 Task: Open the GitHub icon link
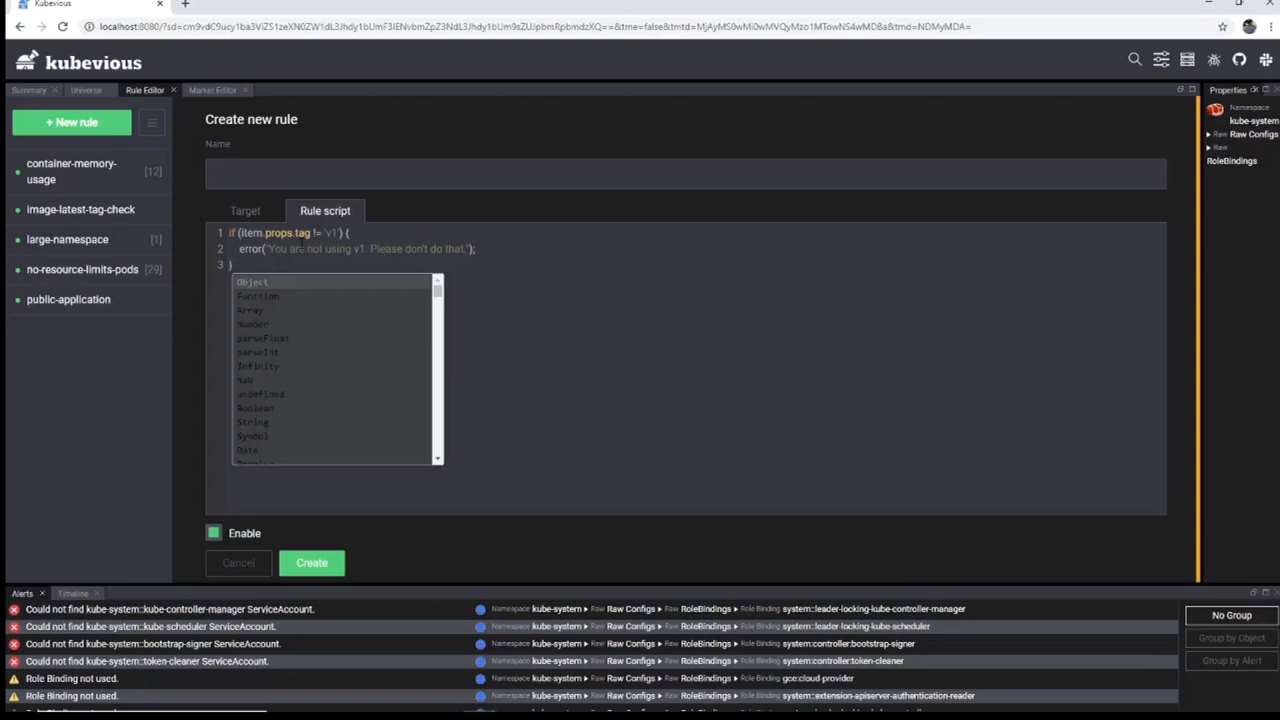1240,60
